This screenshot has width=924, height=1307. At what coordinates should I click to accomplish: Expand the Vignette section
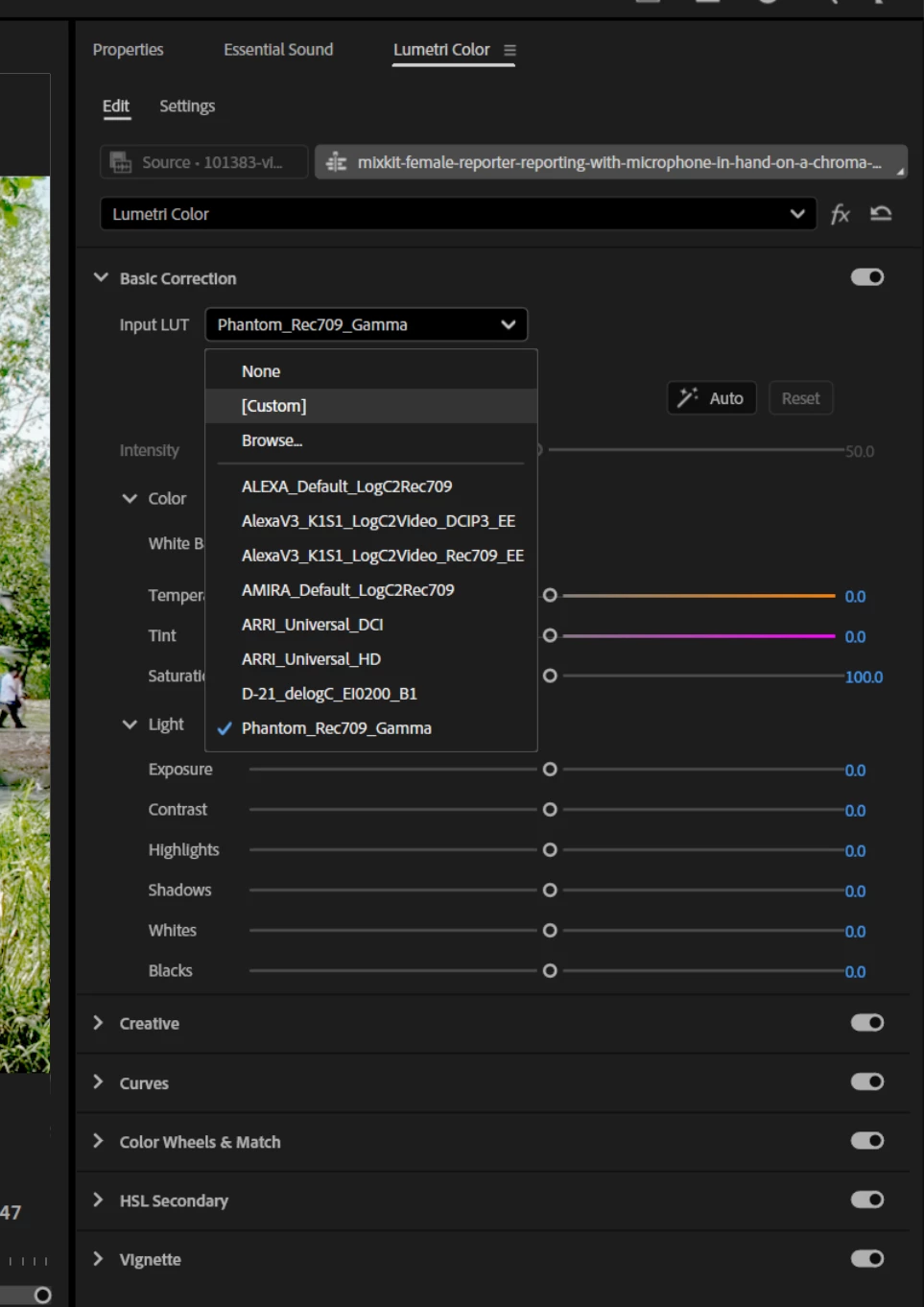click(98, 1258)
